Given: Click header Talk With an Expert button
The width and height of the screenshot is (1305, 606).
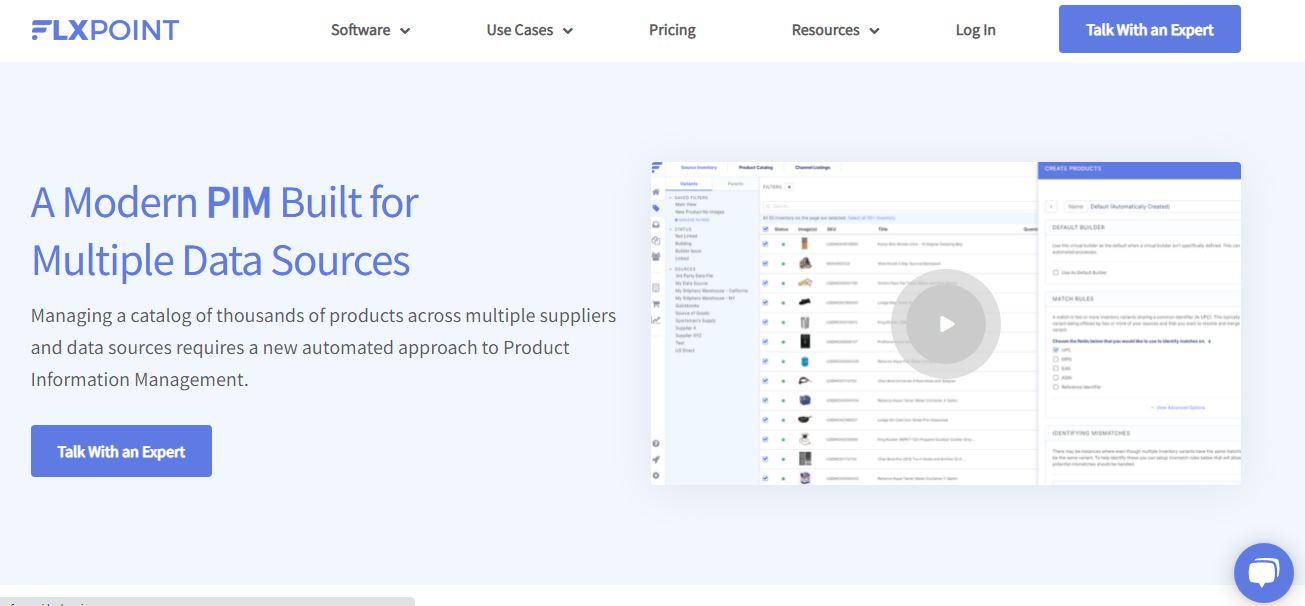Looking at the screenshot, I should 1150,29.
